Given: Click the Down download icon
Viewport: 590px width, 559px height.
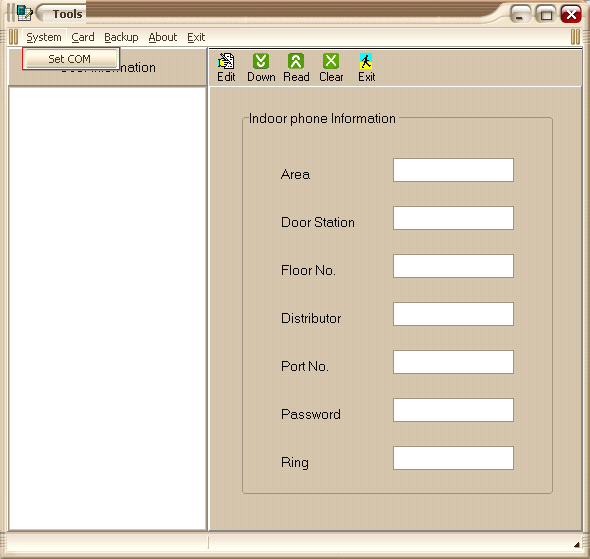Looking at the screenshot, I should pos(261,61).
